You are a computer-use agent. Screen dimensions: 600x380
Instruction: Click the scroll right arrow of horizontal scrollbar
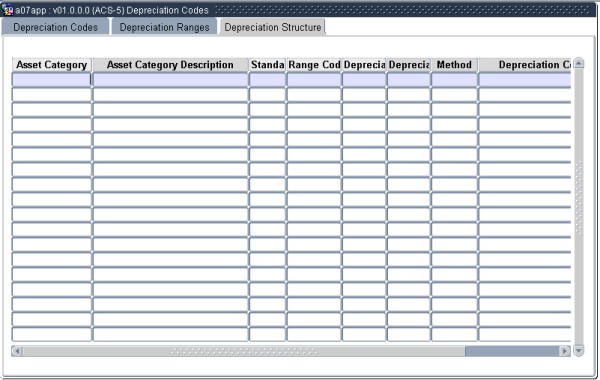pyautogui.click(x=565, y=351)
